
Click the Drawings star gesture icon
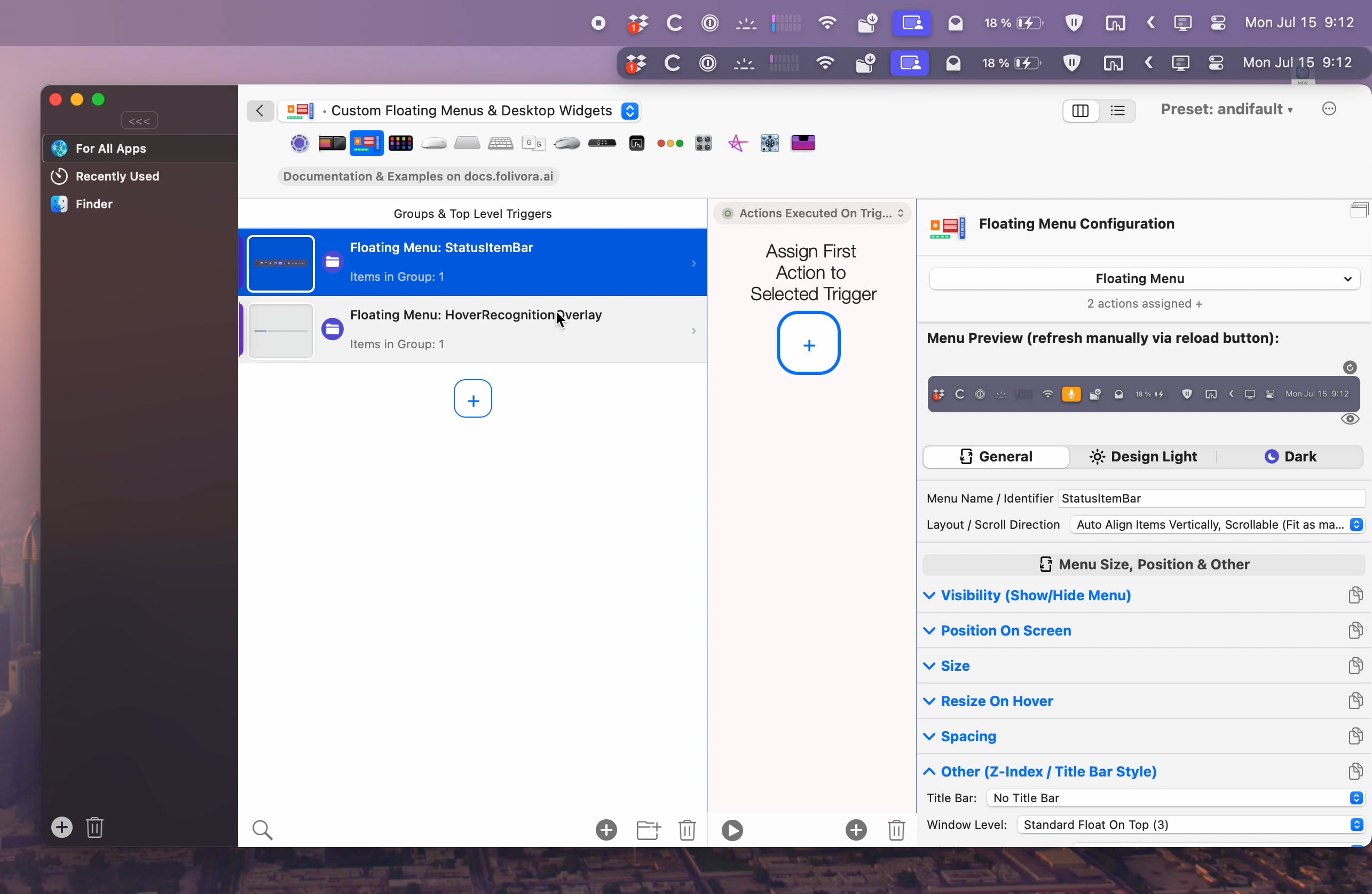pos(737,143)
